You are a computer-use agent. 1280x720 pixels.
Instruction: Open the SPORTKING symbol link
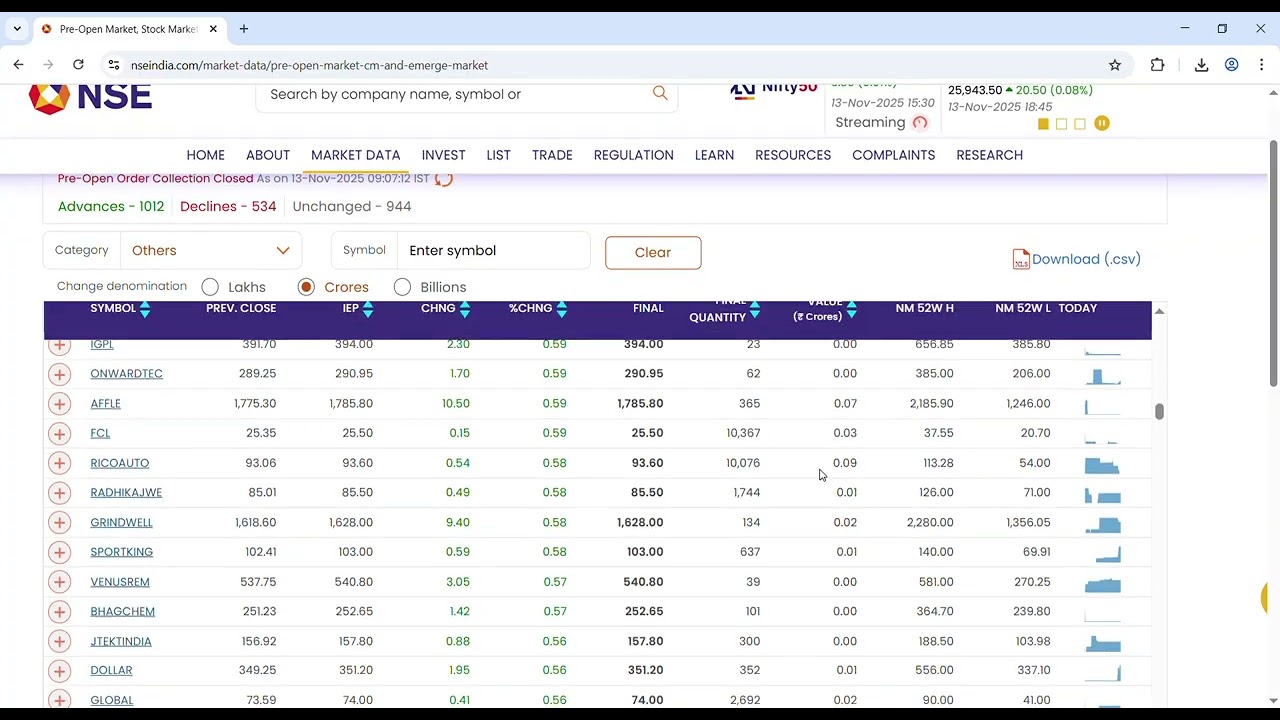tap(121, 552)
